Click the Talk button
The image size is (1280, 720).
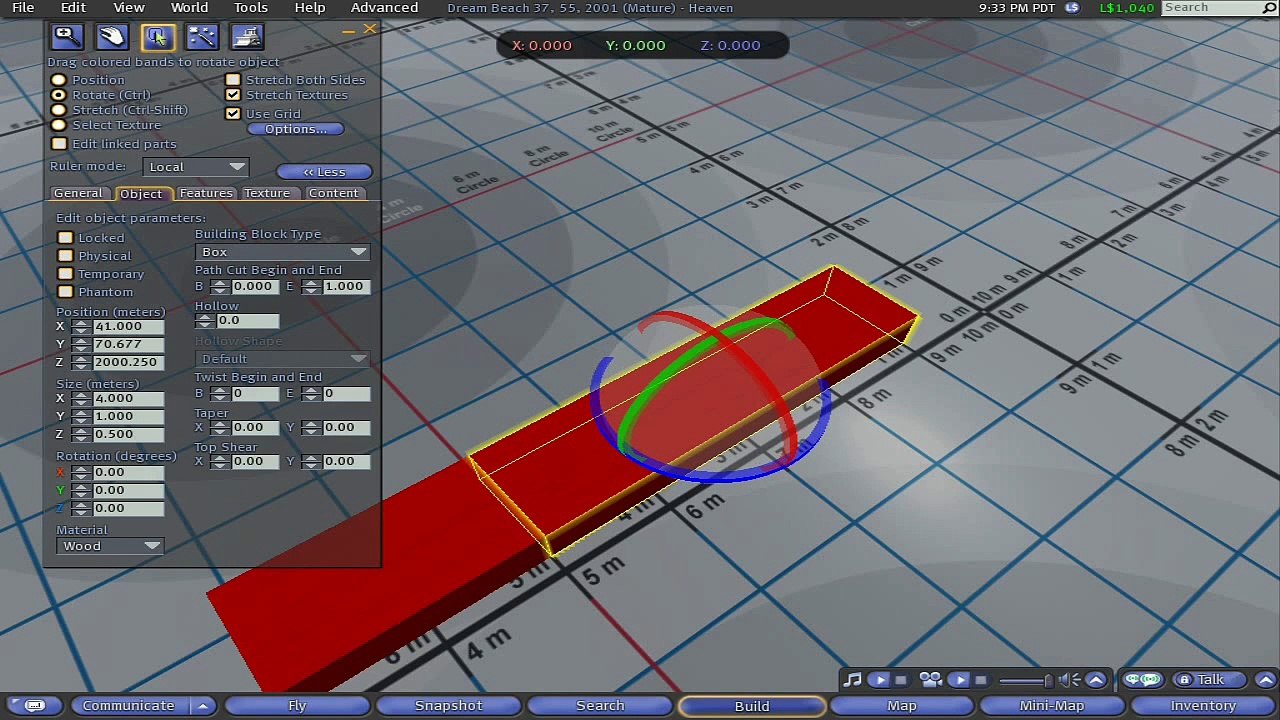pyautogui.click(x=1210, y=680)
